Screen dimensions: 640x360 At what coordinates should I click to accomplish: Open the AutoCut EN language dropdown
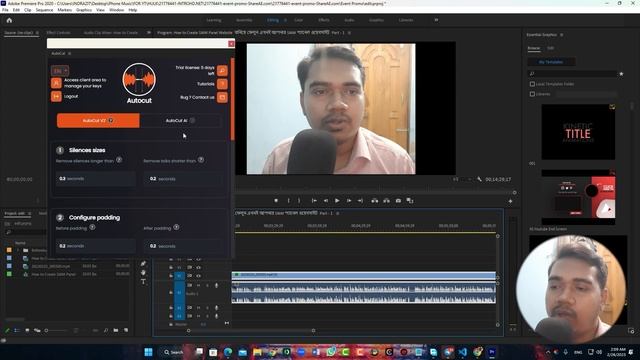[x=60, y=71]
